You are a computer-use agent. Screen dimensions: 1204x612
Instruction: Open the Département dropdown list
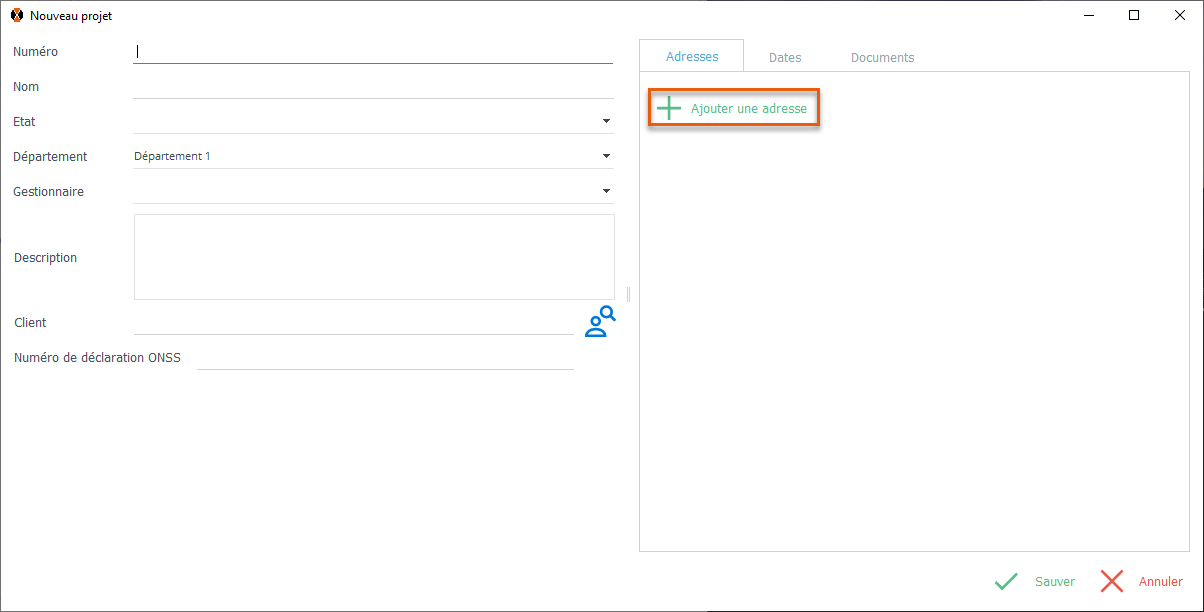[606, 157]
